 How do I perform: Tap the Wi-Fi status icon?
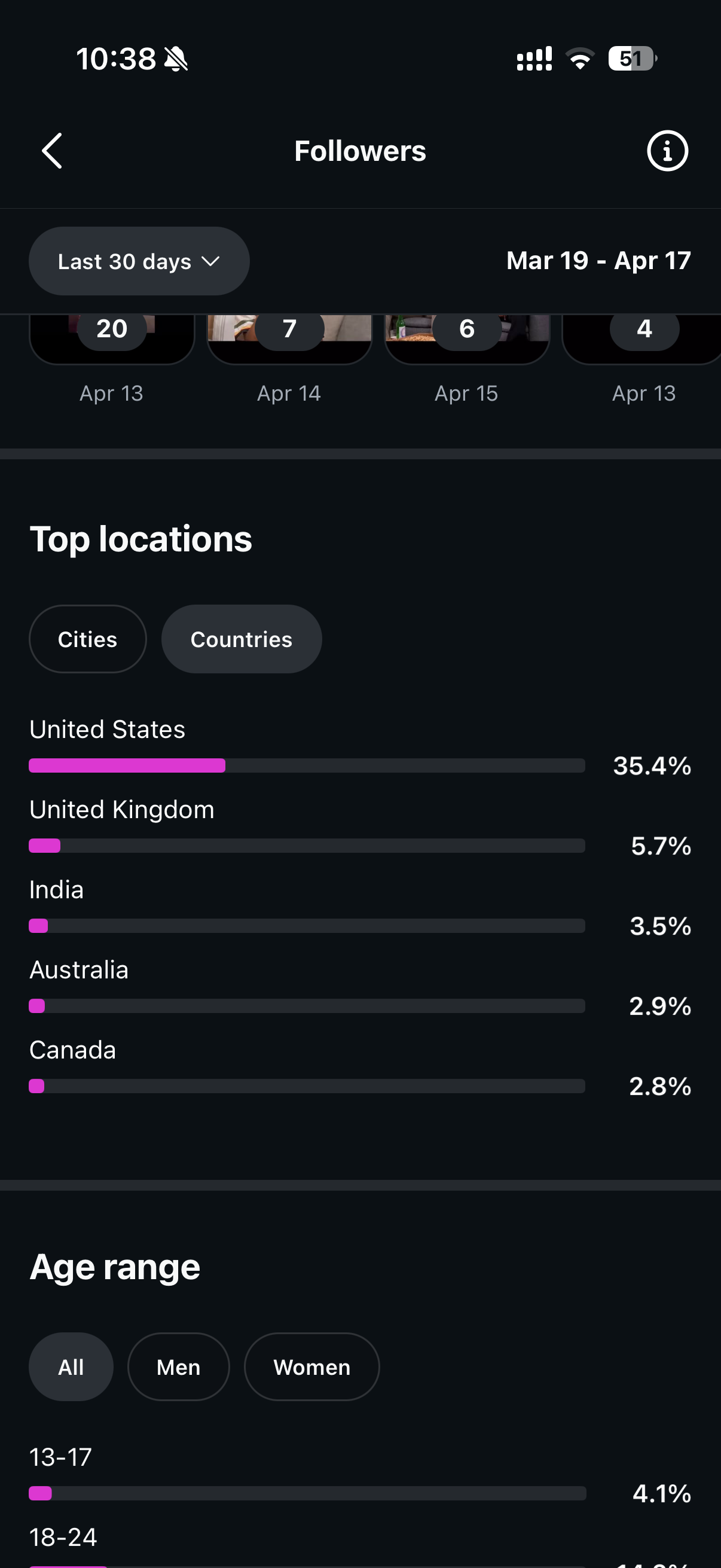tap(579, 59)
